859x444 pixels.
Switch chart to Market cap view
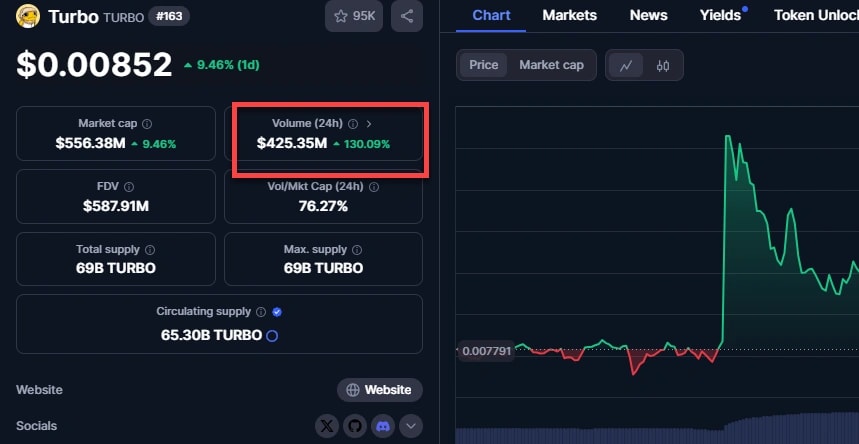(x=551, y=65)
